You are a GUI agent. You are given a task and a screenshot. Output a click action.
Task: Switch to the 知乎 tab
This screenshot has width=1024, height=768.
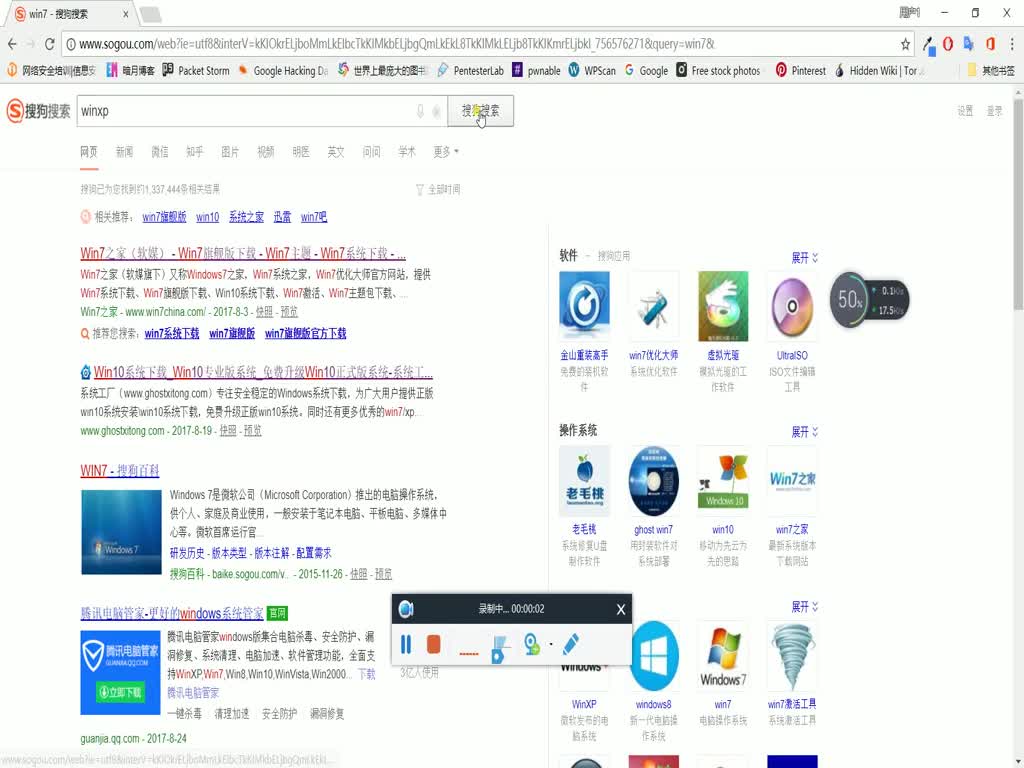tap(195, 152)
